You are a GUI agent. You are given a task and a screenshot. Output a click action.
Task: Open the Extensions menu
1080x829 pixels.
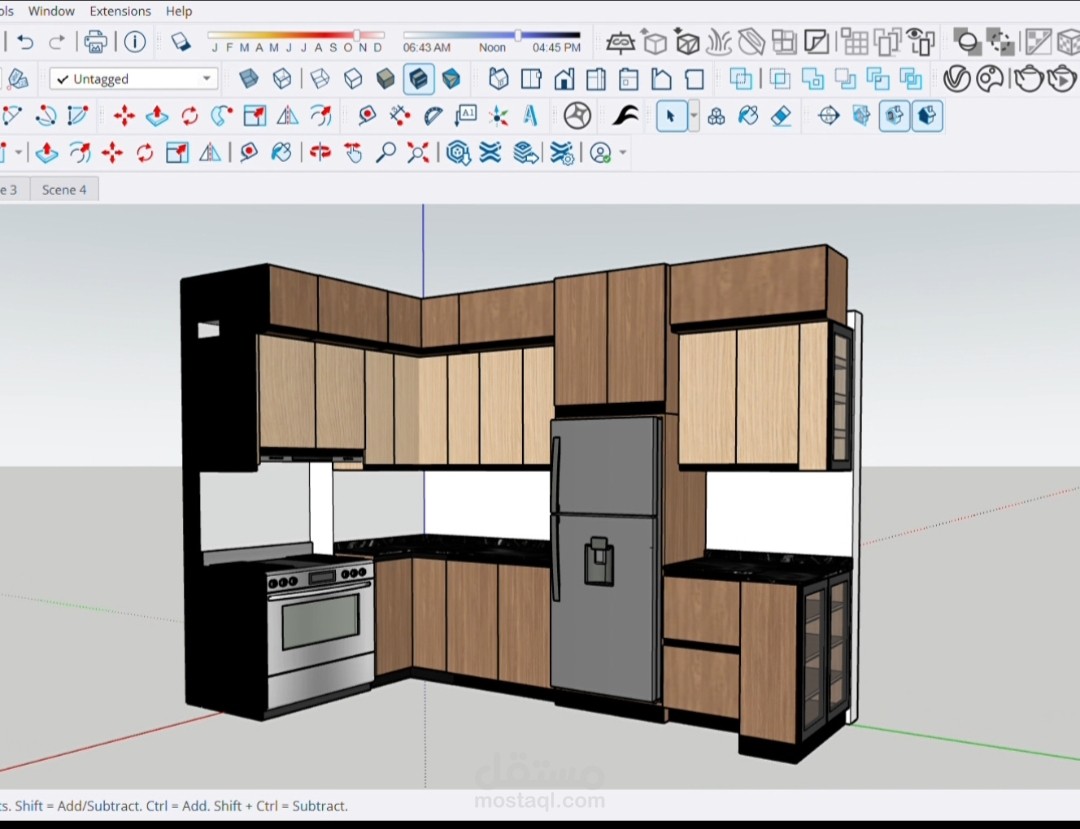click(120, 11)
